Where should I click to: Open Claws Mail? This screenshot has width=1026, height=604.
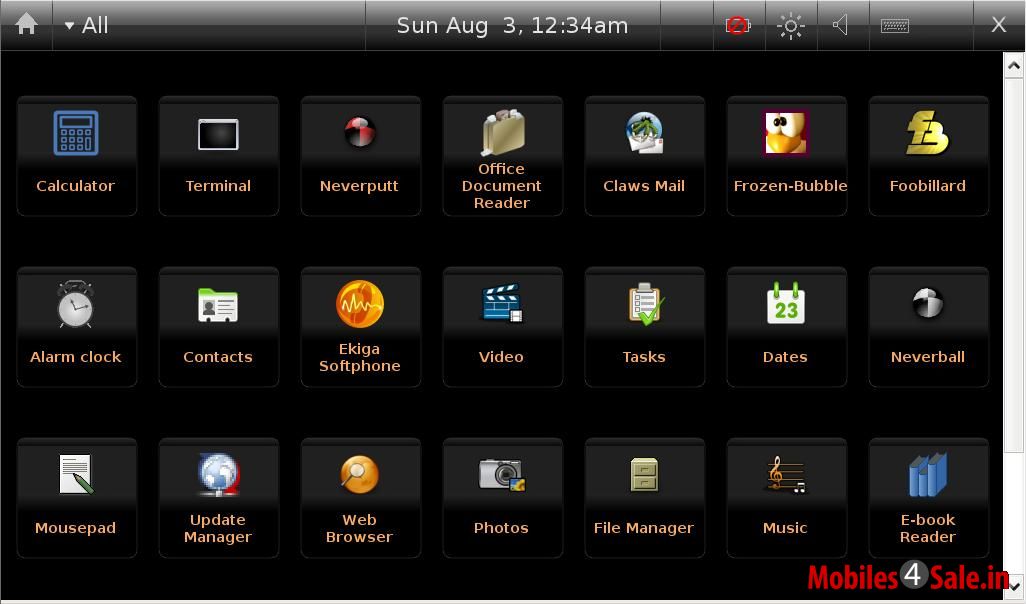point(644,155)
